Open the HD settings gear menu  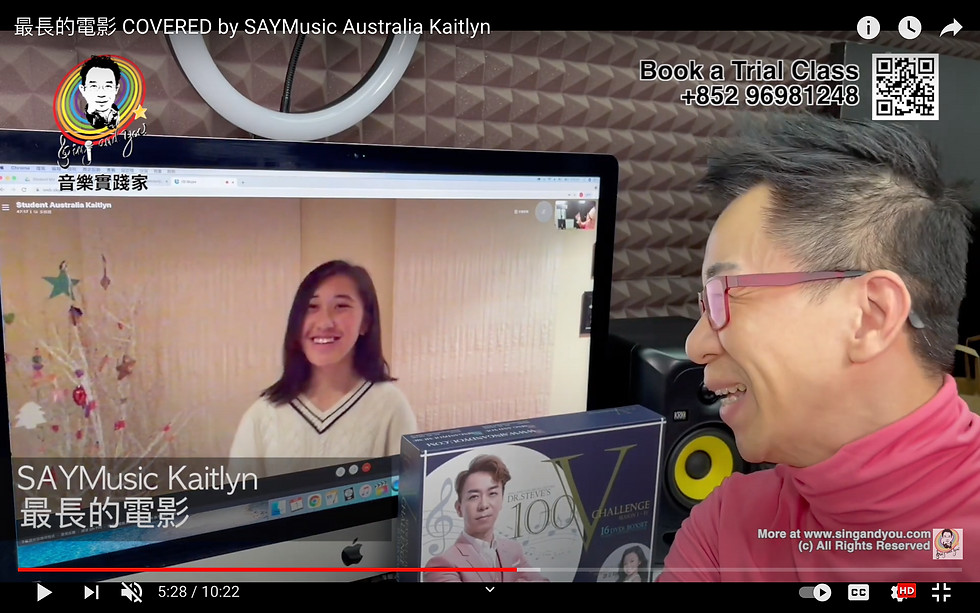point(902,592)
